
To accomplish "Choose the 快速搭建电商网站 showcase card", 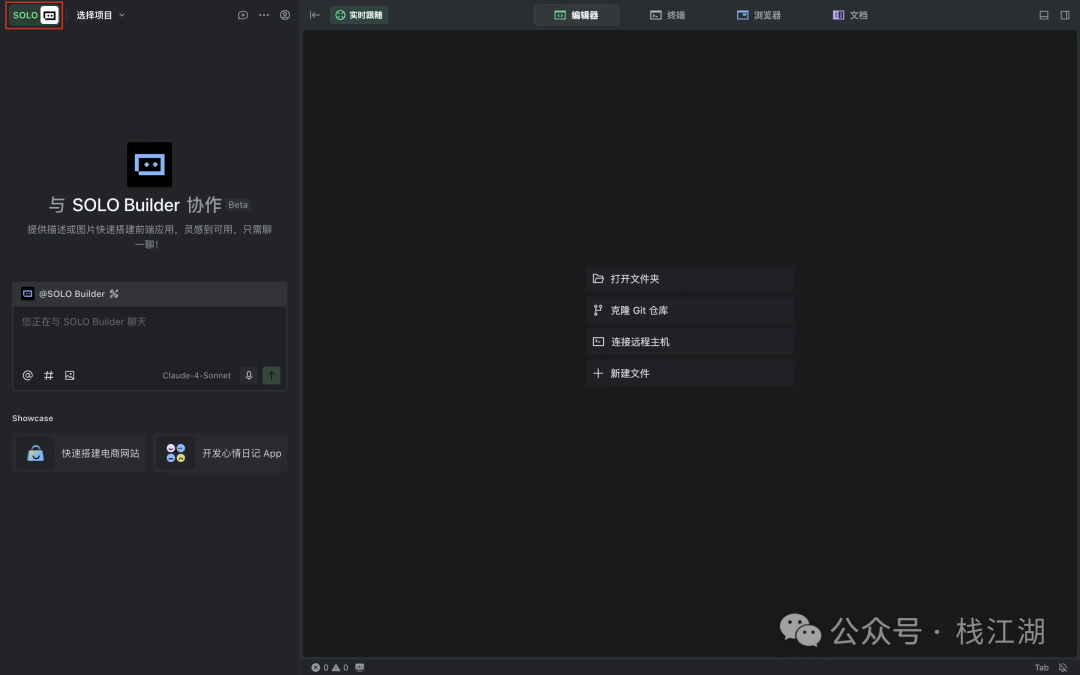I will pyautogui.click(x=80, y=453).
